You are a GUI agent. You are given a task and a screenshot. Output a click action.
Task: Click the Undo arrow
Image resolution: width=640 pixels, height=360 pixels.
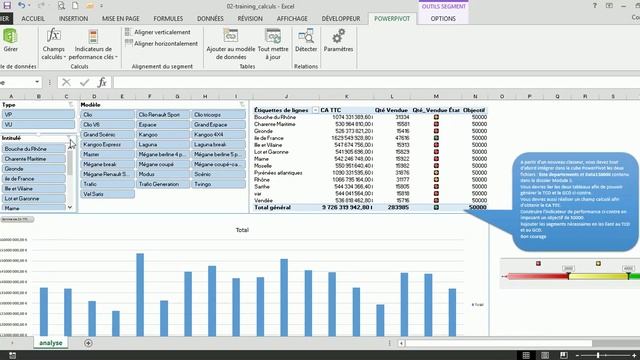click(22, 6)
